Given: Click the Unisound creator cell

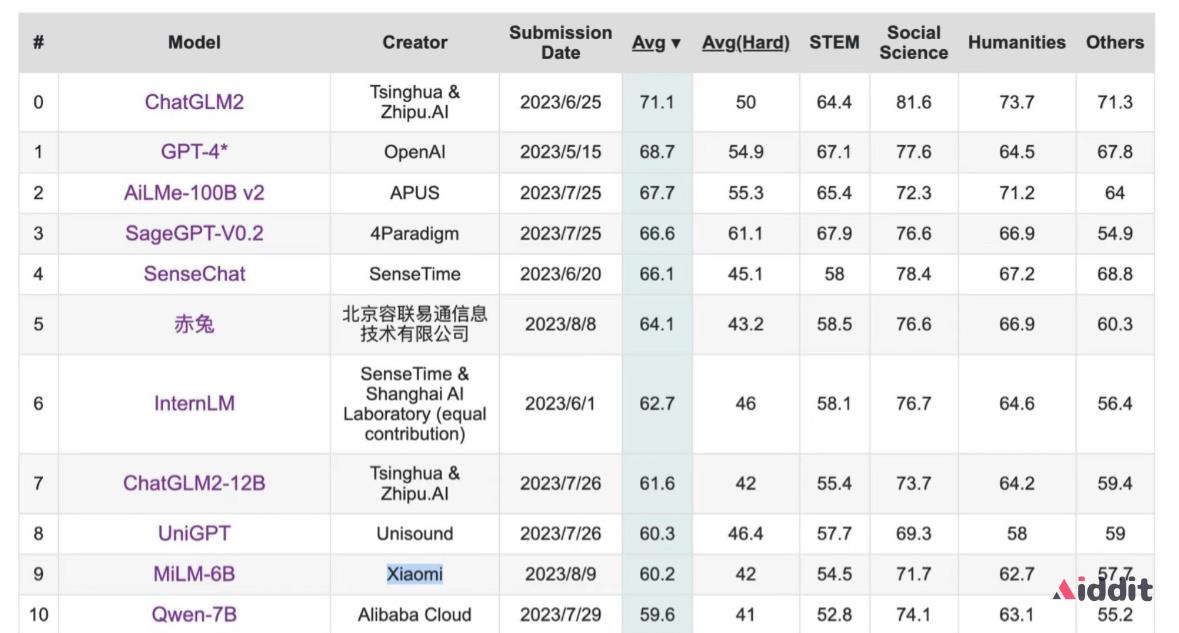Looking at the screenshot, I should point(414,534).
